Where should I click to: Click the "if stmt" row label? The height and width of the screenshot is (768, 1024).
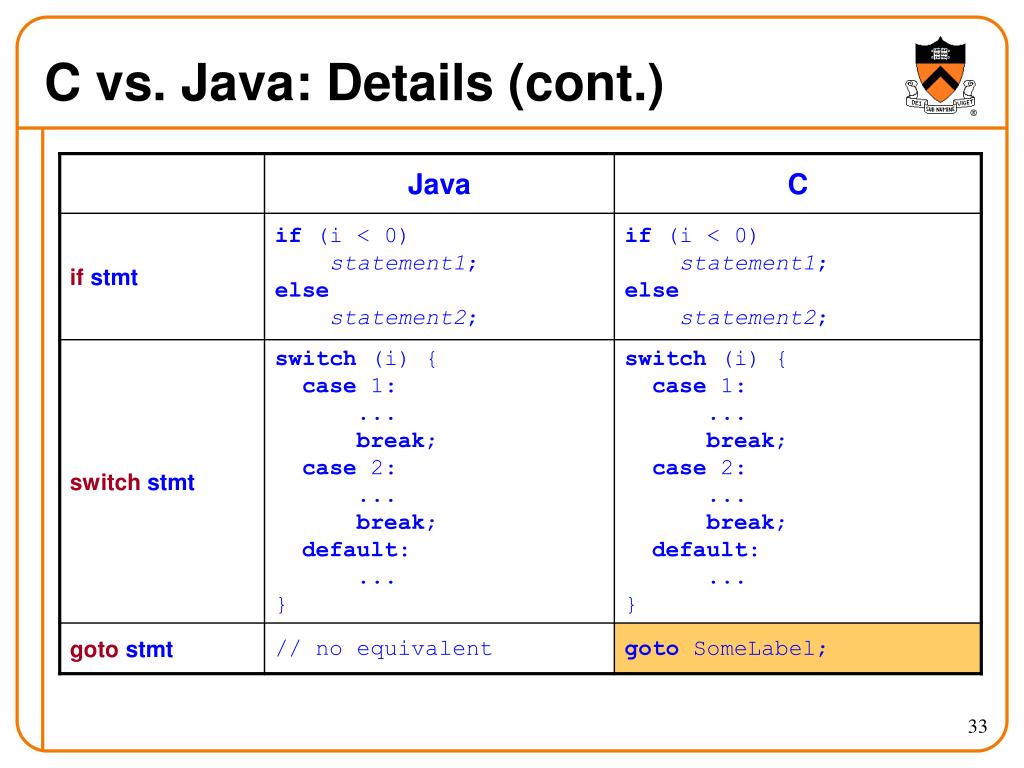click(x=104, y=278)
